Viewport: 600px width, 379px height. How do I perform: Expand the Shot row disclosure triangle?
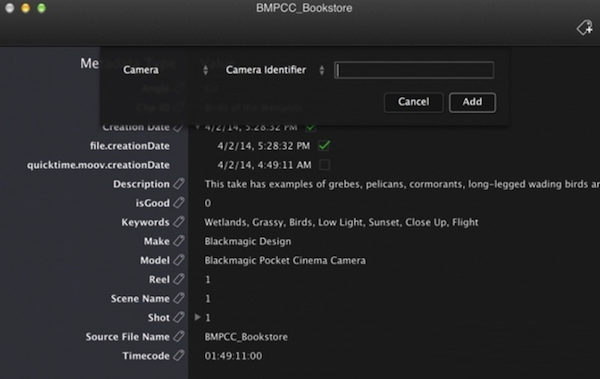(x=197, y=317)
